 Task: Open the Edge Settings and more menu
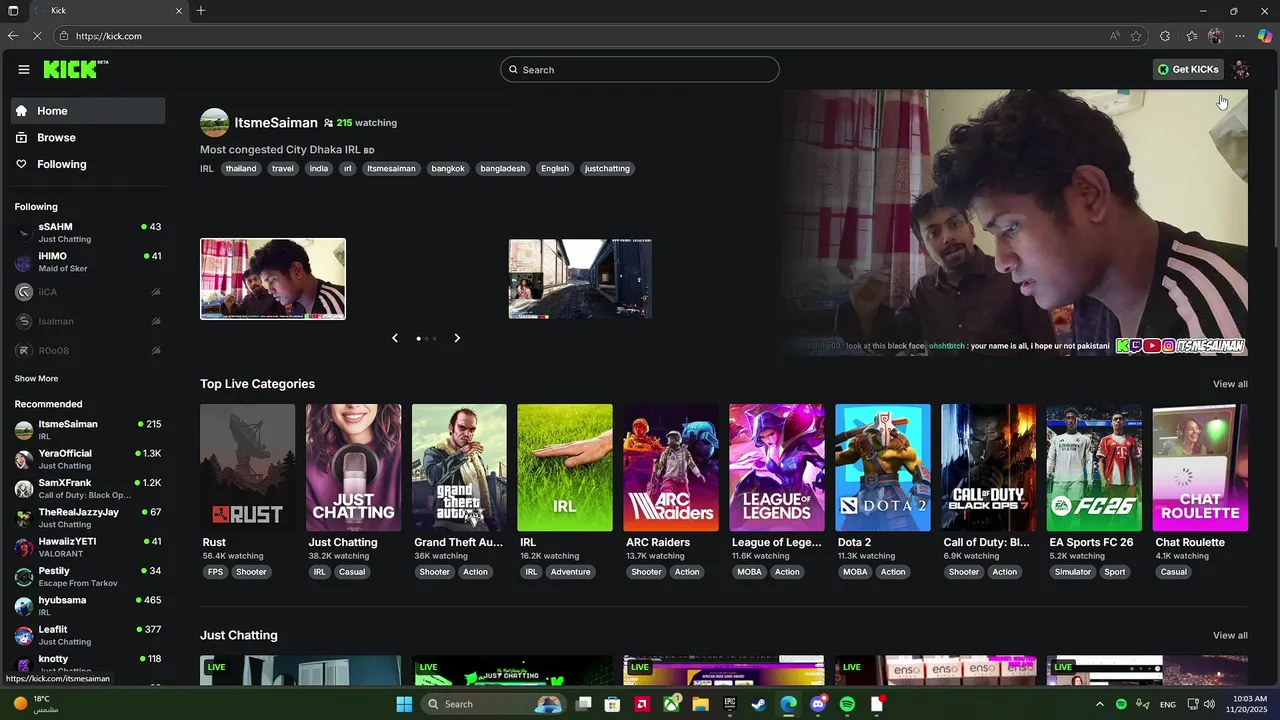pos(1240,36)
